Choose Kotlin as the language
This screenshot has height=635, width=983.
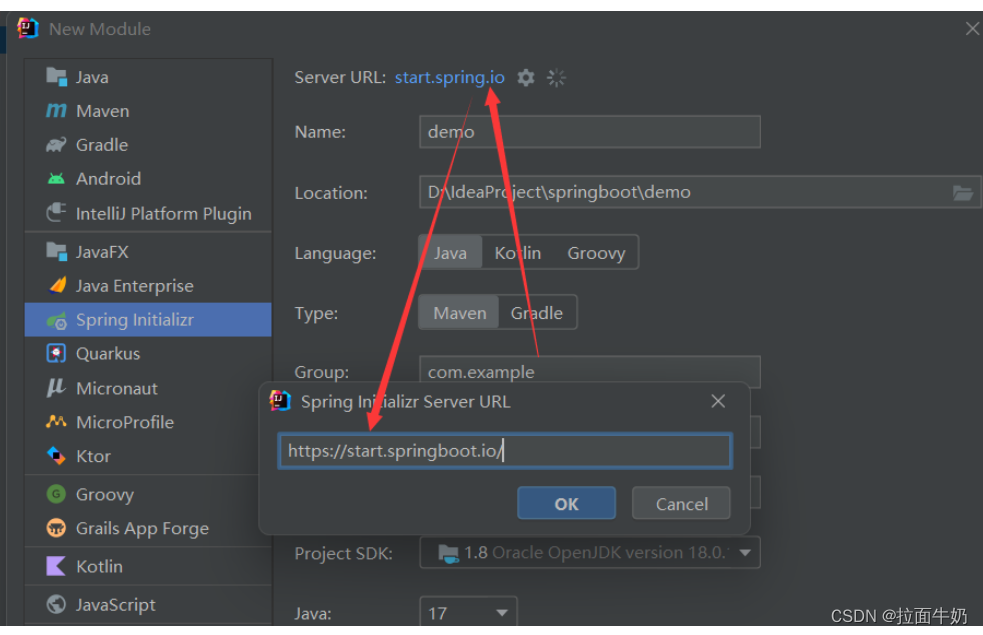518,253
